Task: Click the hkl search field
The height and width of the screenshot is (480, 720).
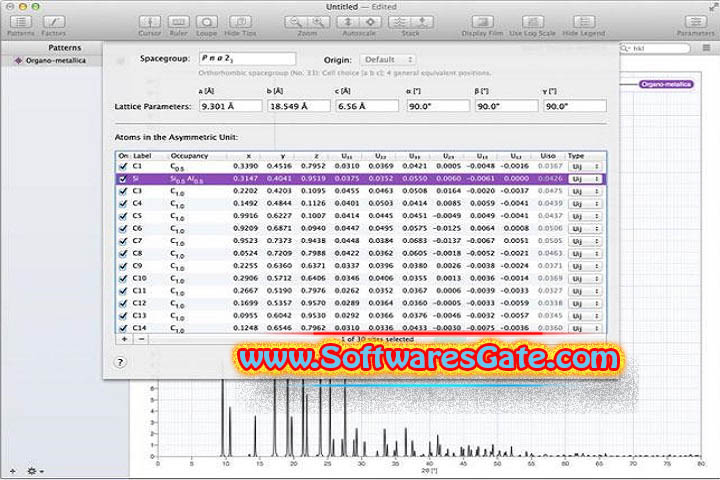Action: [655, 48]
